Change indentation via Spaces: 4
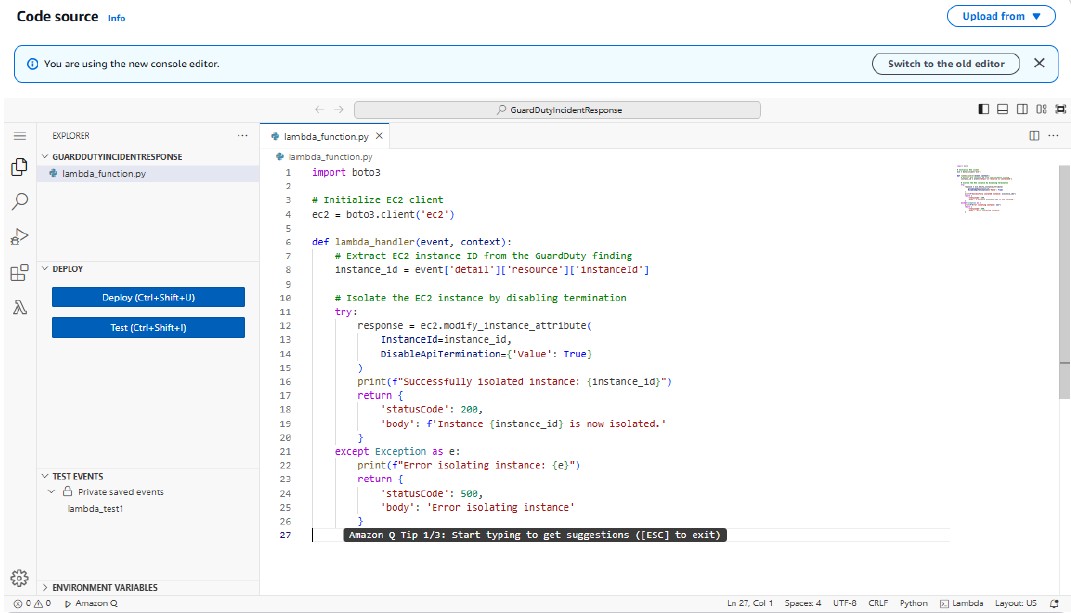Viewport: 1071px width, 613px height. pyautogui.click(x=803, y=603)
